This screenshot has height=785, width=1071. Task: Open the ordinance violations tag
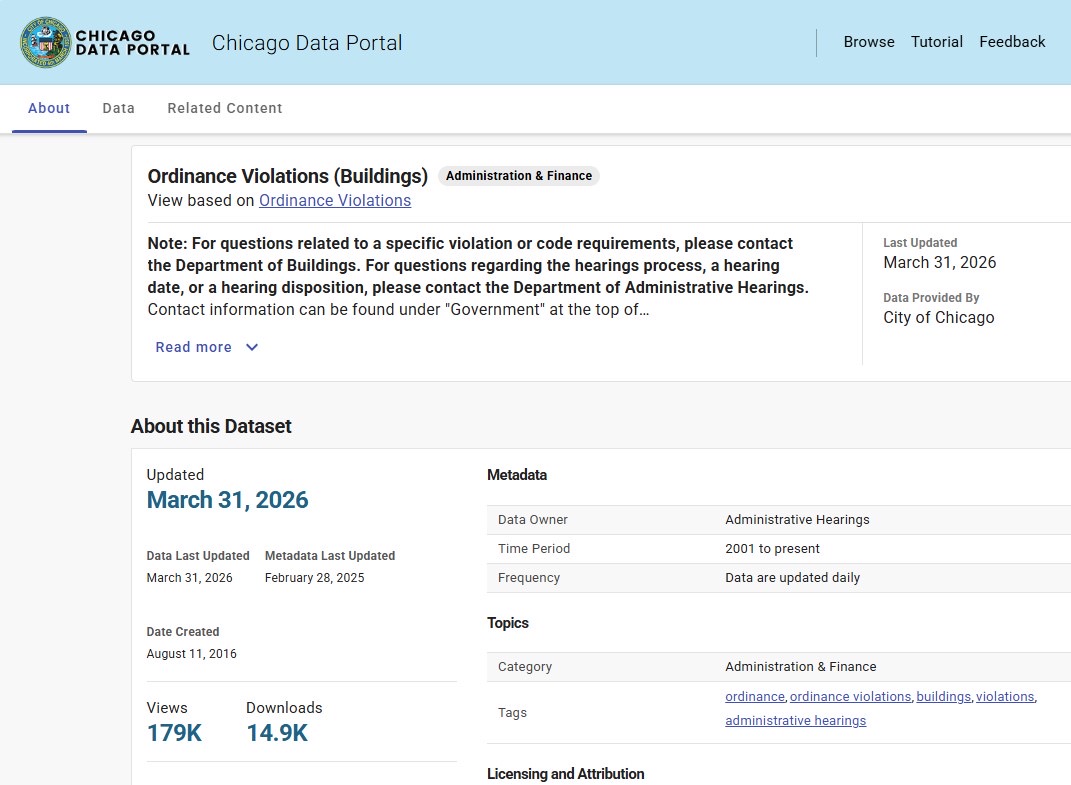[850, 696]
